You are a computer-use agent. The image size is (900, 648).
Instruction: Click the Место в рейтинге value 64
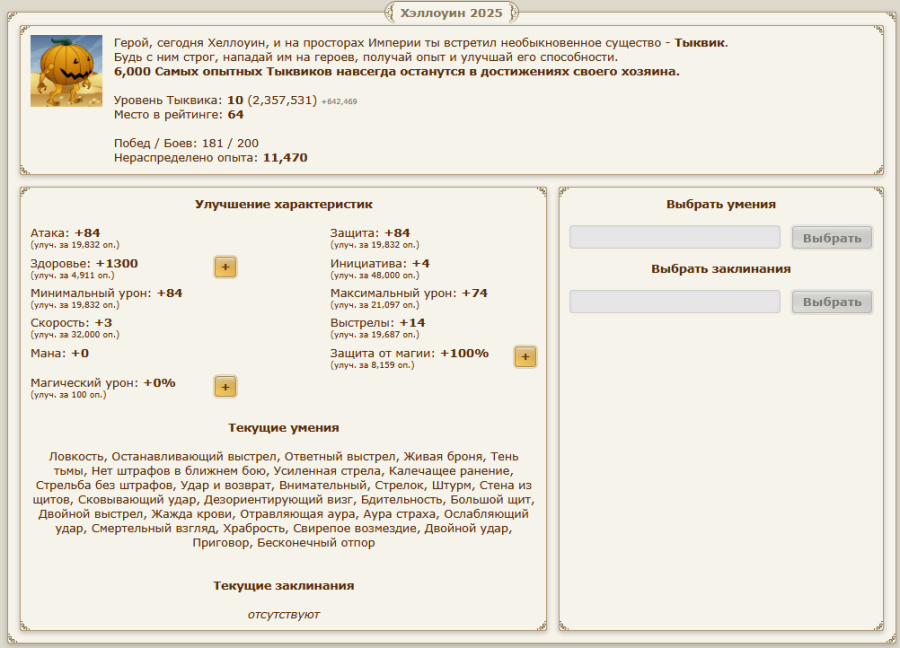[x=235, y=115]
